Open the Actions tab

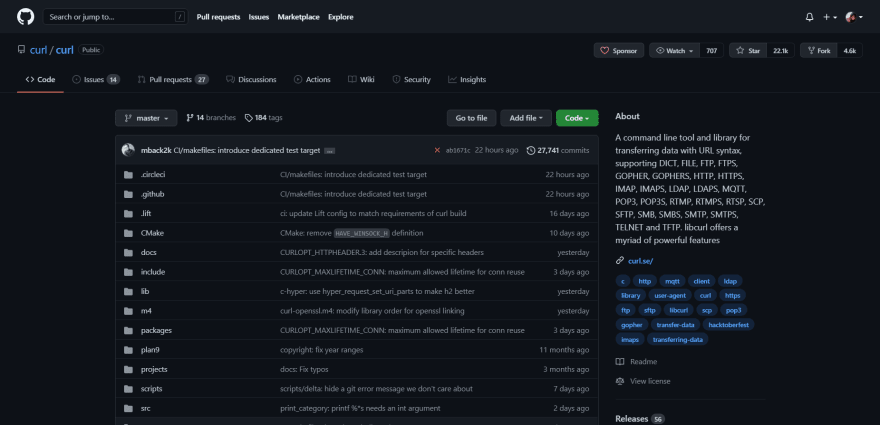(x=312, y=80)
